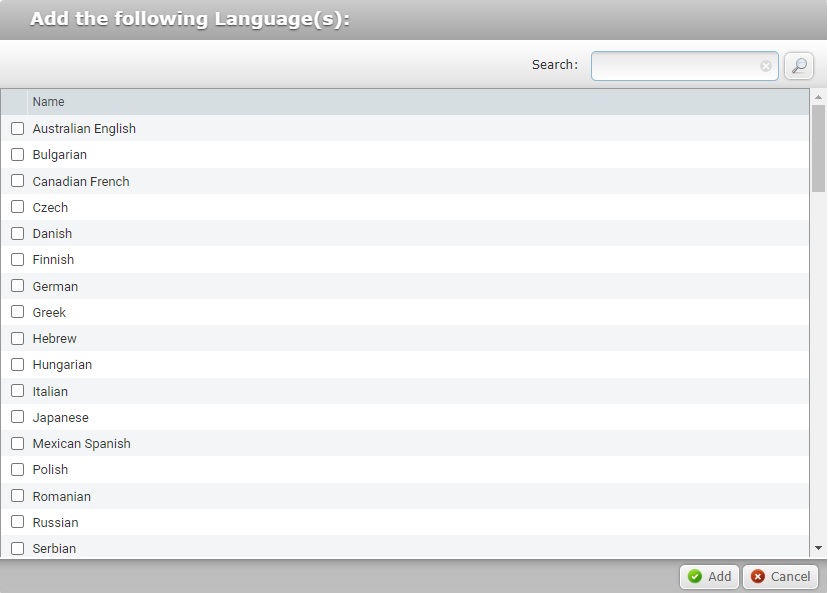Click the scrollbar up arrow
828x593 pixels.
pos(820,95)
